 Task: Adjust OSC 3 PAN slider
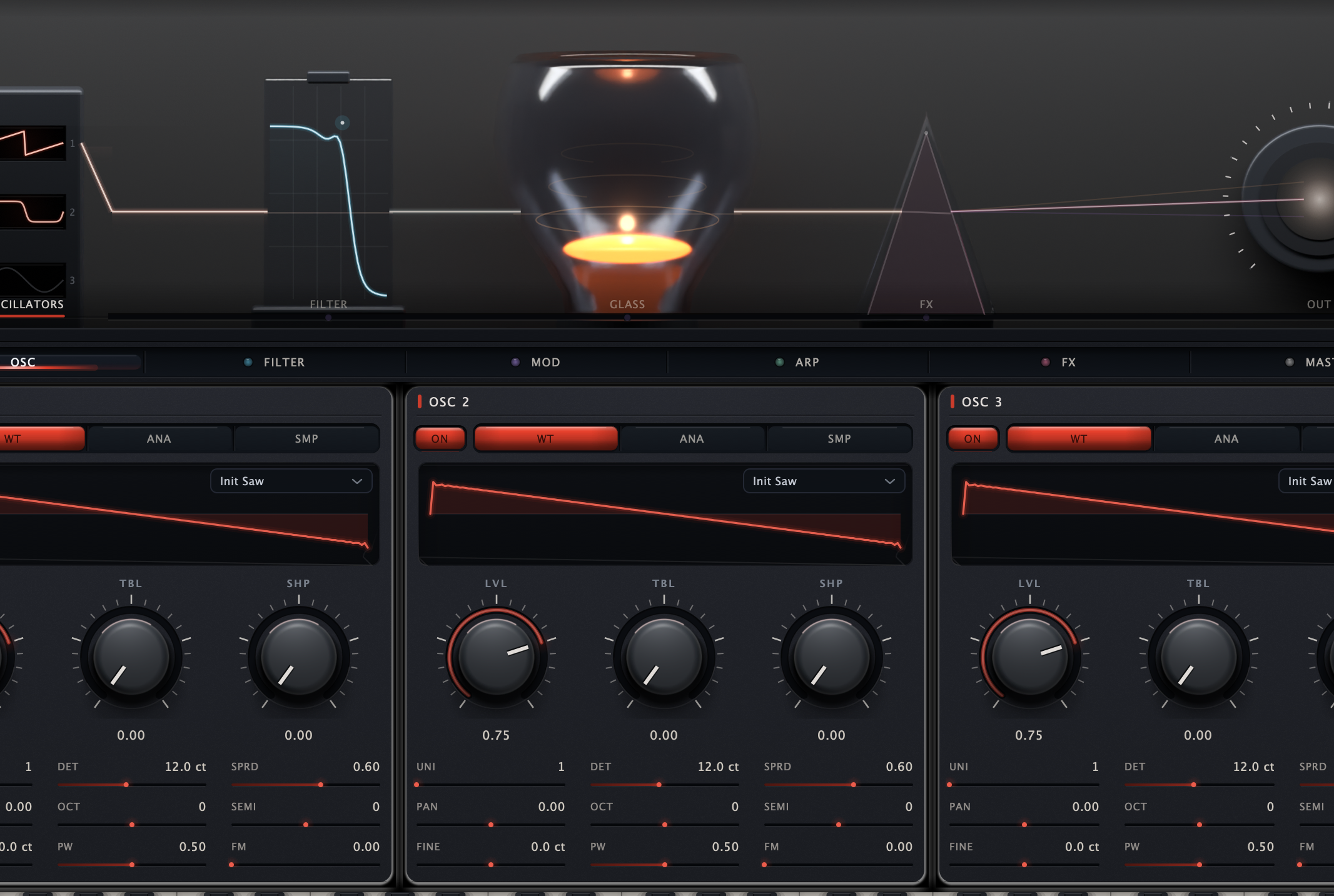[1024, 824]
